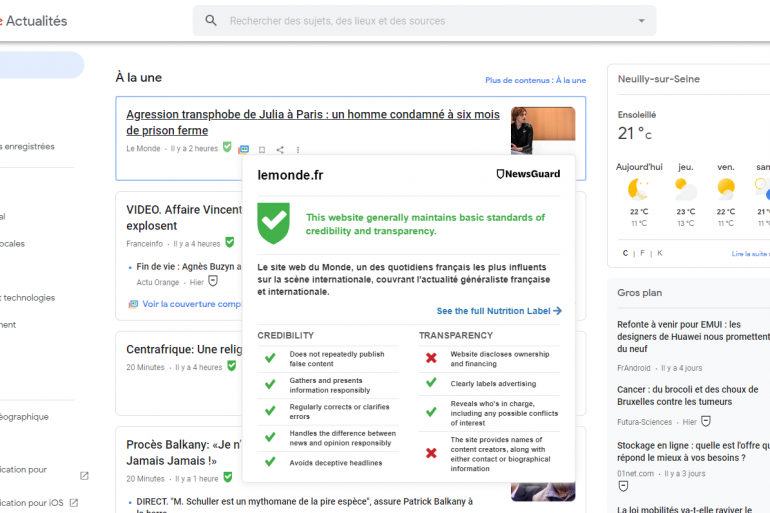Image resolution: width=770 pixels, height=513 pixels.
Task: Click 'Voir la couverture' full coverage link
Action: 190,304
